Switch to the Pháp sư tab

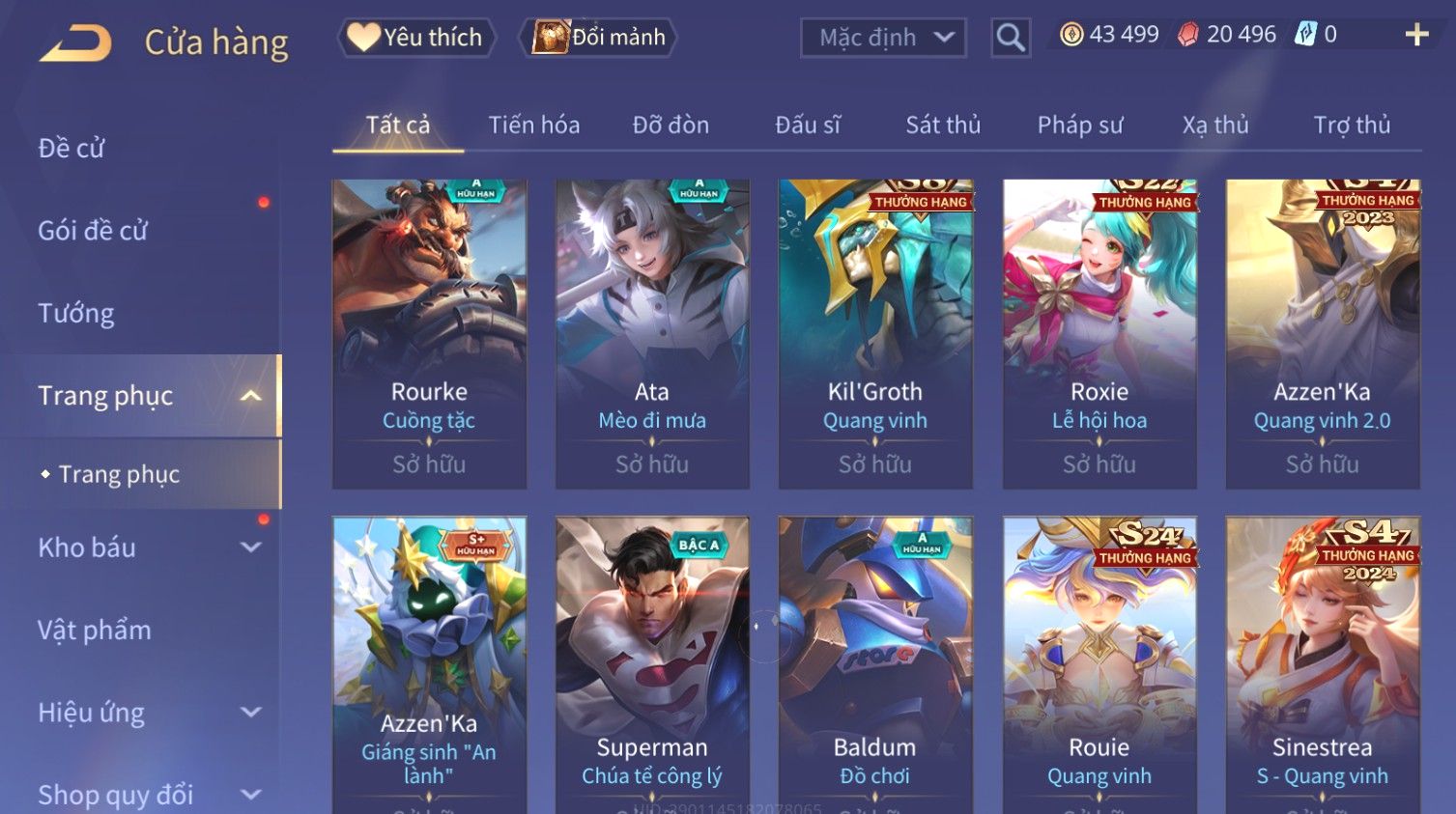click(x=1080, y=125)
